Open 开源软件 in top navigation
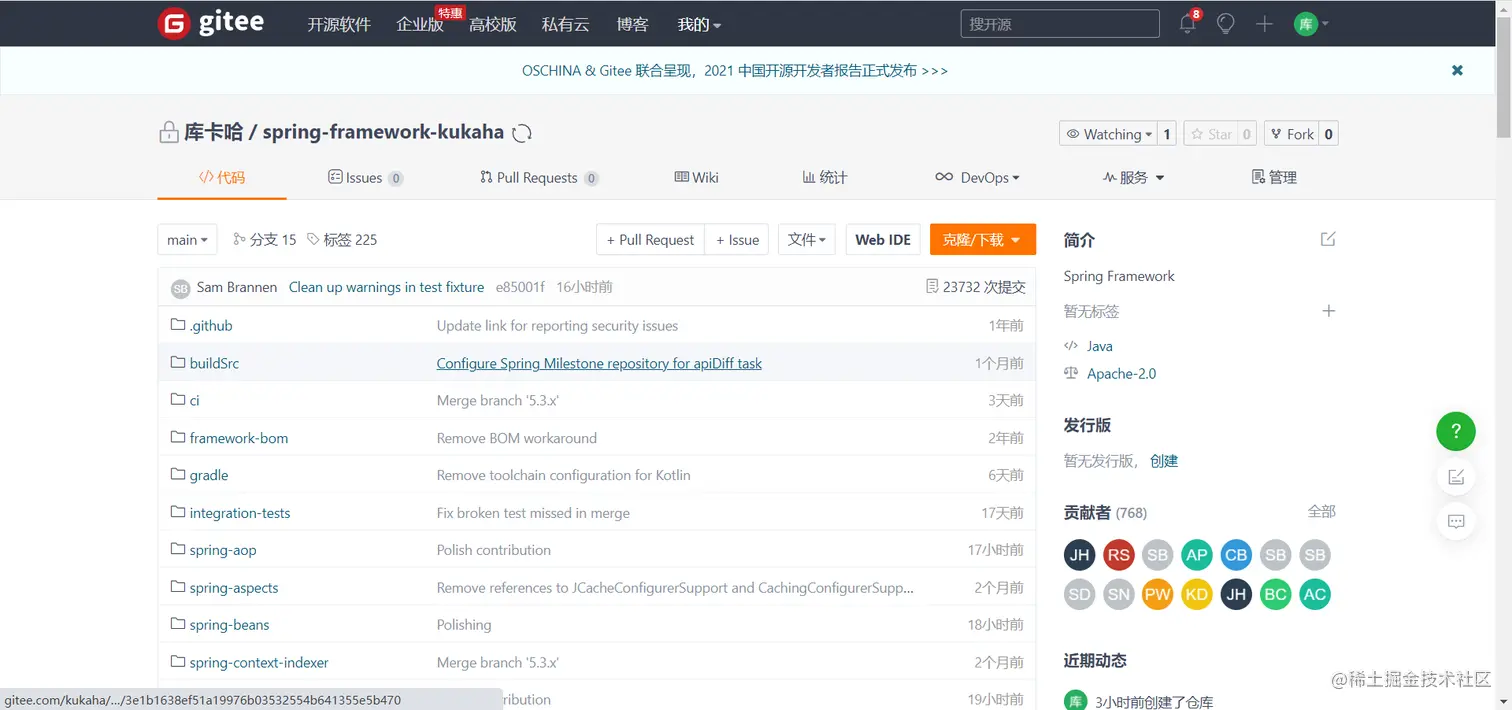This screenshot has height=710, width=1512. pyautogui.click(x=339, y=25)
